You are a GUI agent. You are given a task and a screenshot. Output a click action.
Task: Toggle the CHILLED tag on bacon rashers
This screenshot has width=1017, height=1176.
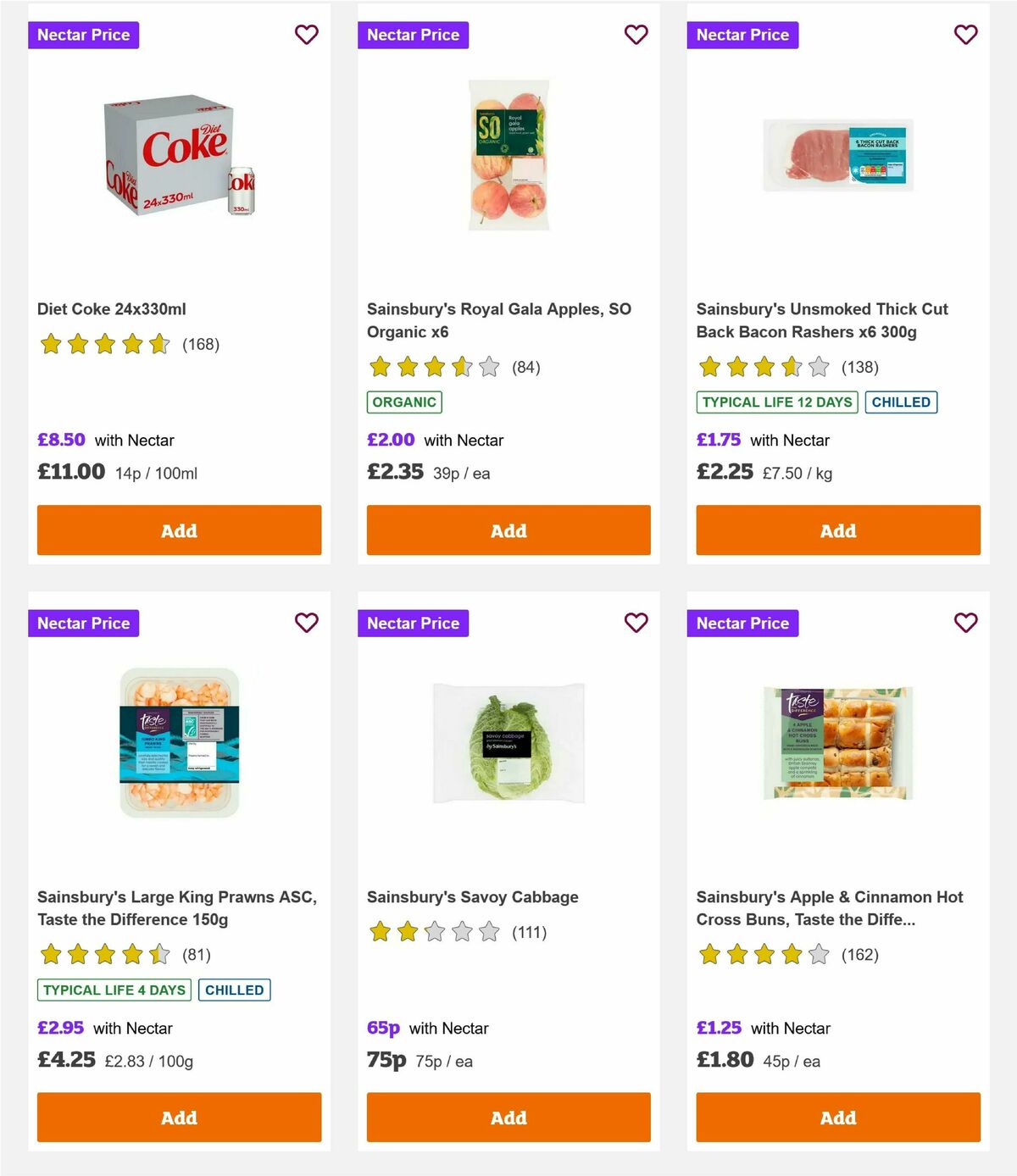(901, 402)
